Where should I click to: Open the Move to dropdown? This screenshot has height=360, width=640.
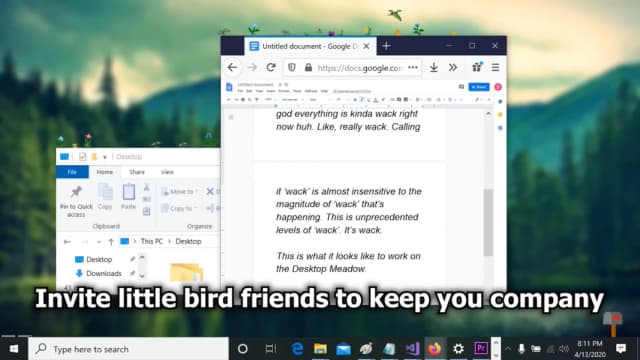point(179,191)
